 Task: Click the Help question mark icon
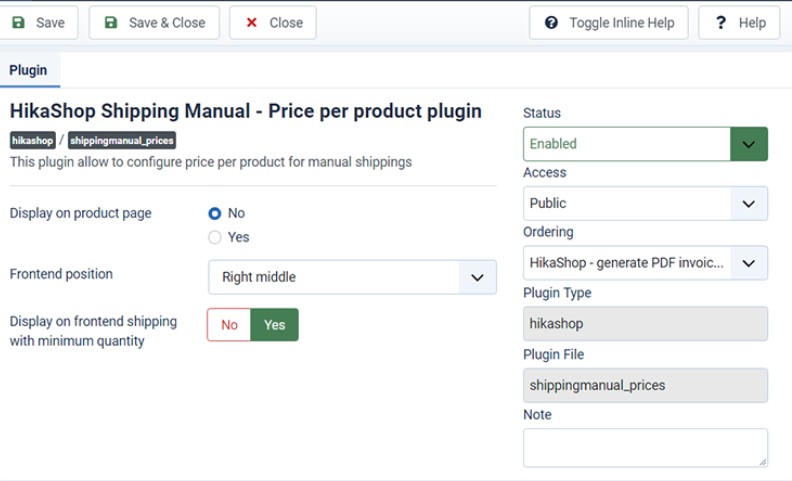(720, 23)
